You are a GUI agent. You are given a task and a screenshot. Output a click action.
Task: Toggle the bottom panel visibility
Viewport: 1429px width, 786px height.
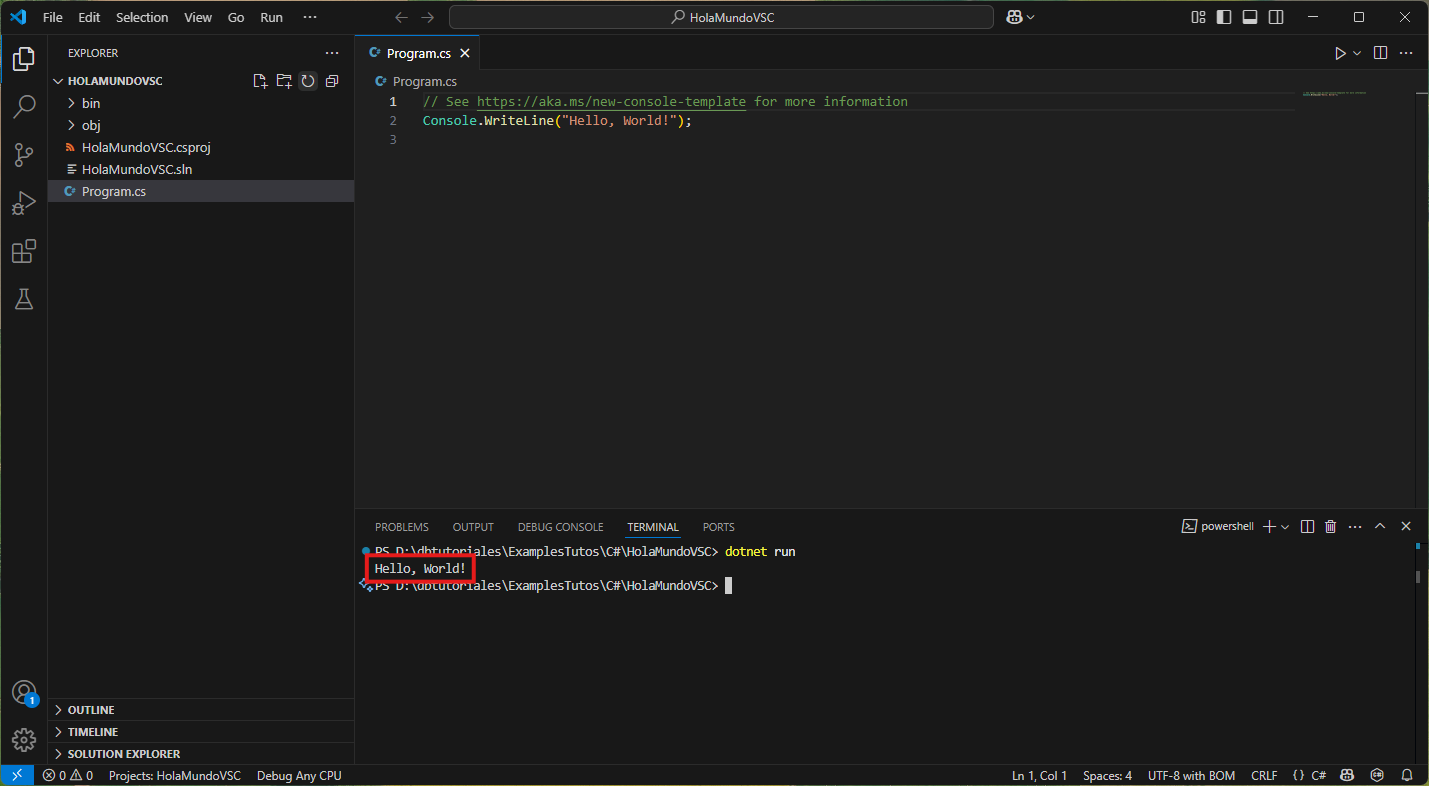[1250, 17]
